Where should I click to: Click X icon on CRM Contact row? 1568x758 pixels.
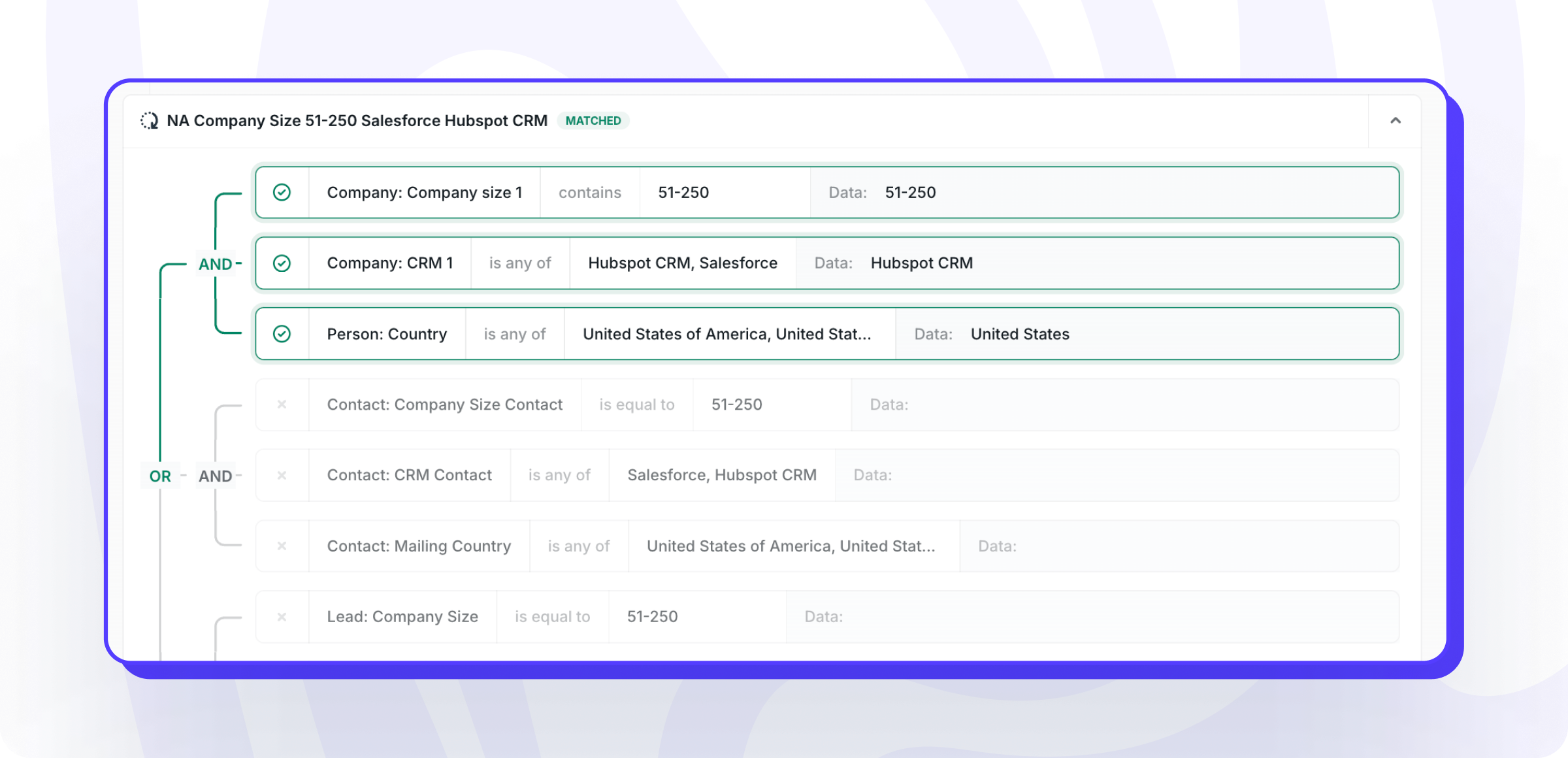(x=282, y=475)
